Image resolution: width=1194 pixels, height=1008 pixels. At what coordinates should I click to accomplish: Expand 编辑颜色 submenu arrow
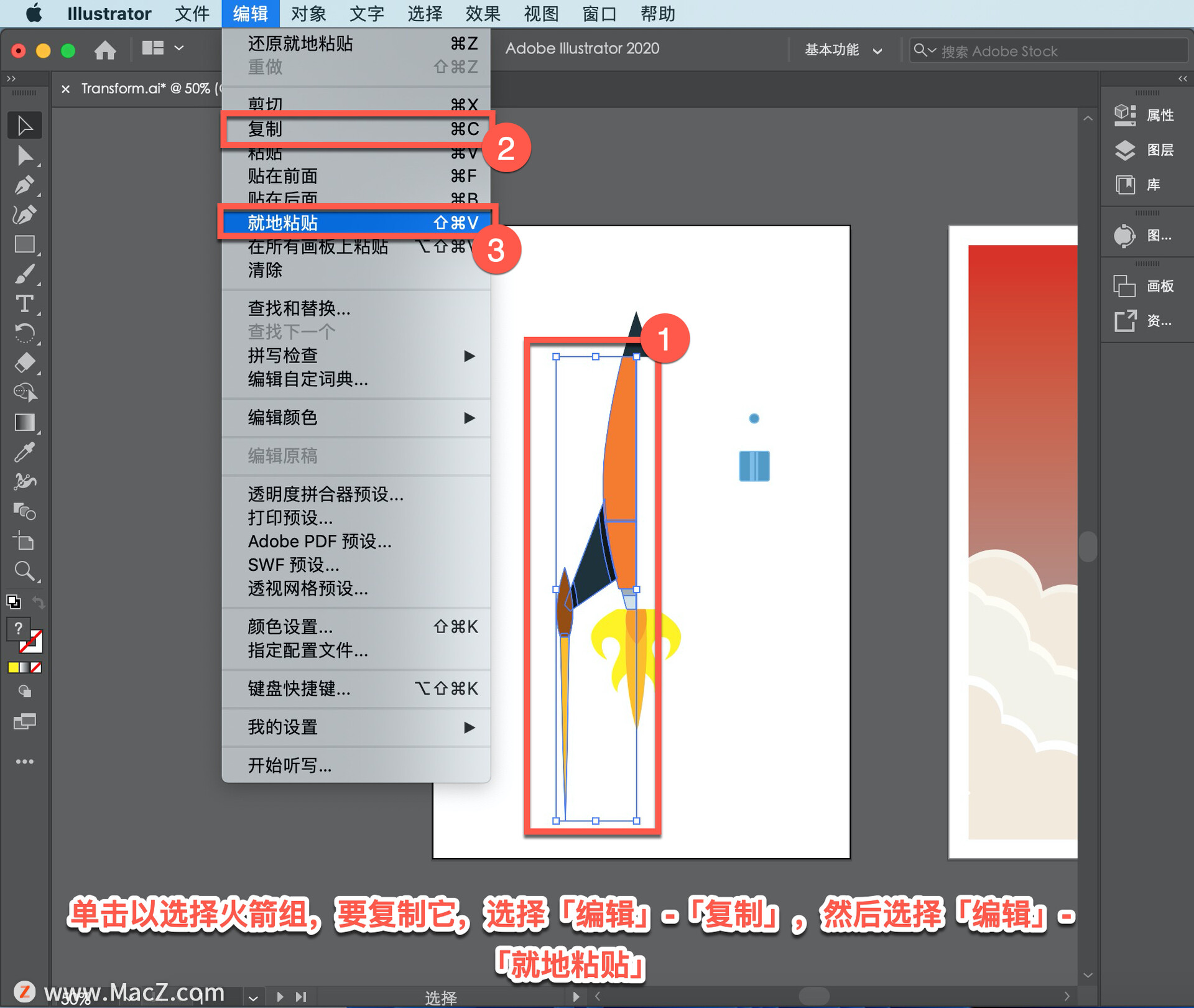tap(470, 418)
